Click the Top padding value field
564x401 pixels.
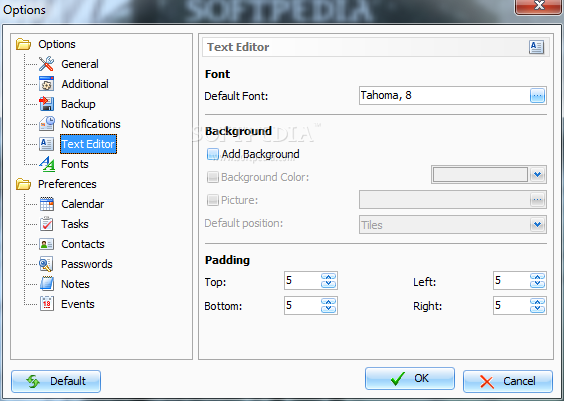pos(303,281)
